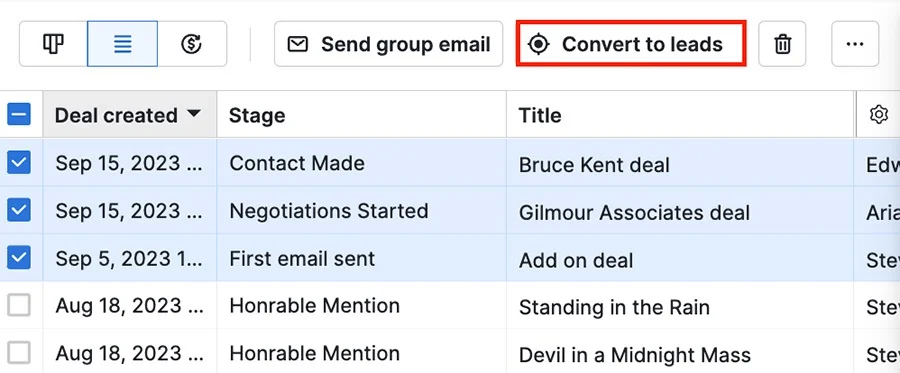Click Convert to leads button
Viewport: 900px width, 373px height.
coord(631,44)
